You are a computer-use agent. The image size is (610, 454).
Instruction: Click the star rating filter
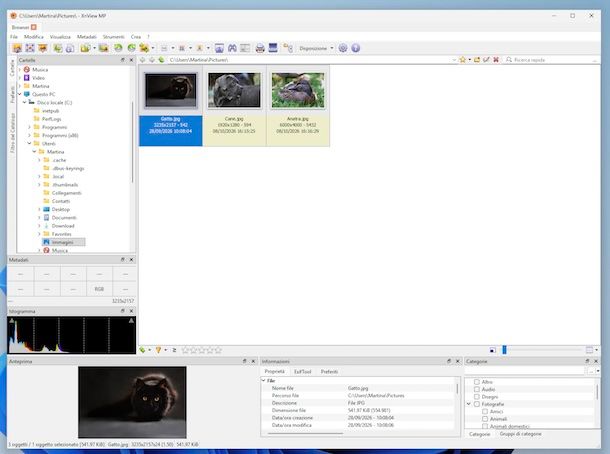(202, 350)
